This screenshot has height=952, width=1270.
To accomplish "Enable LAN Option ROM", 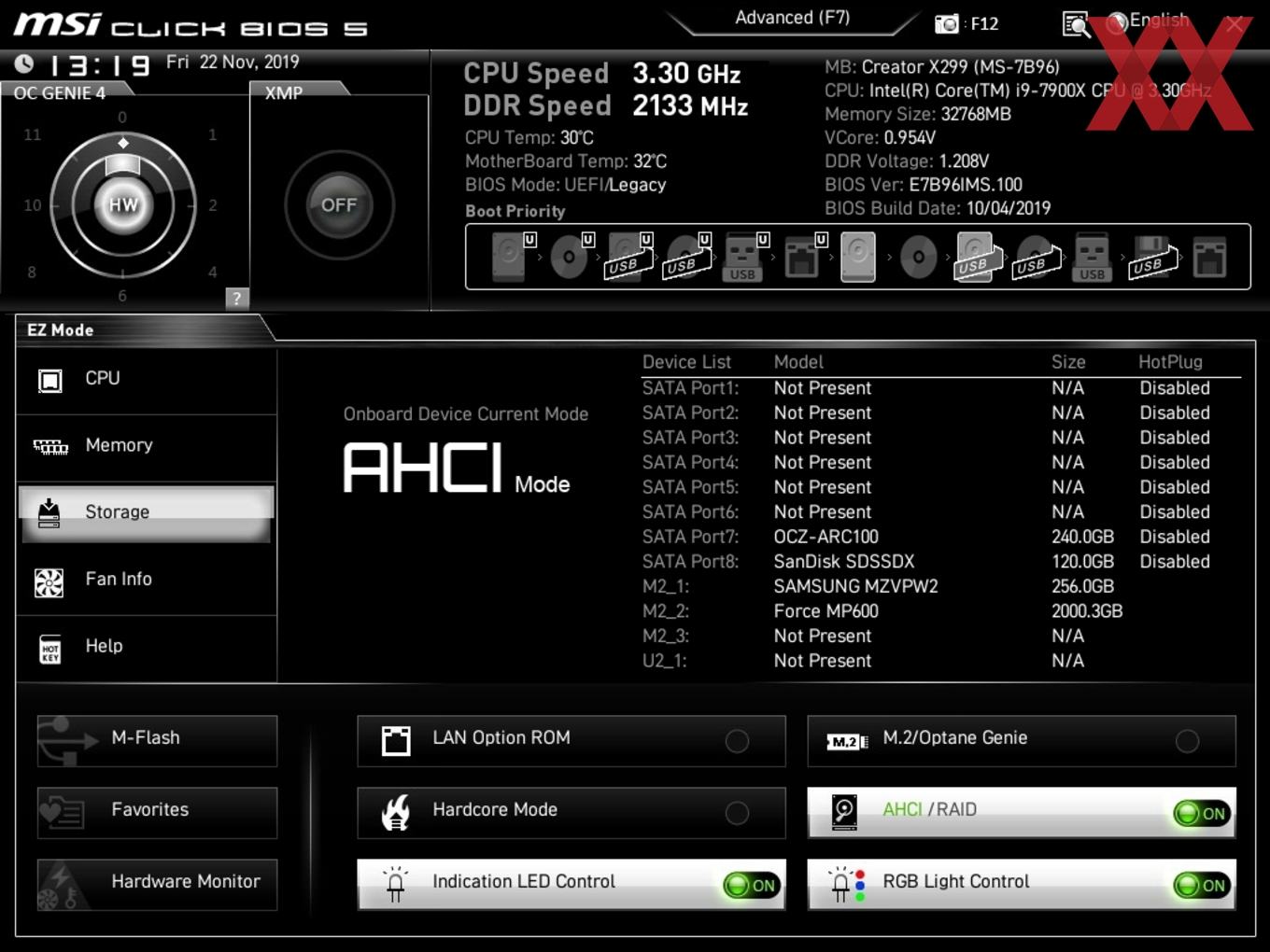I will click(571, 741).
